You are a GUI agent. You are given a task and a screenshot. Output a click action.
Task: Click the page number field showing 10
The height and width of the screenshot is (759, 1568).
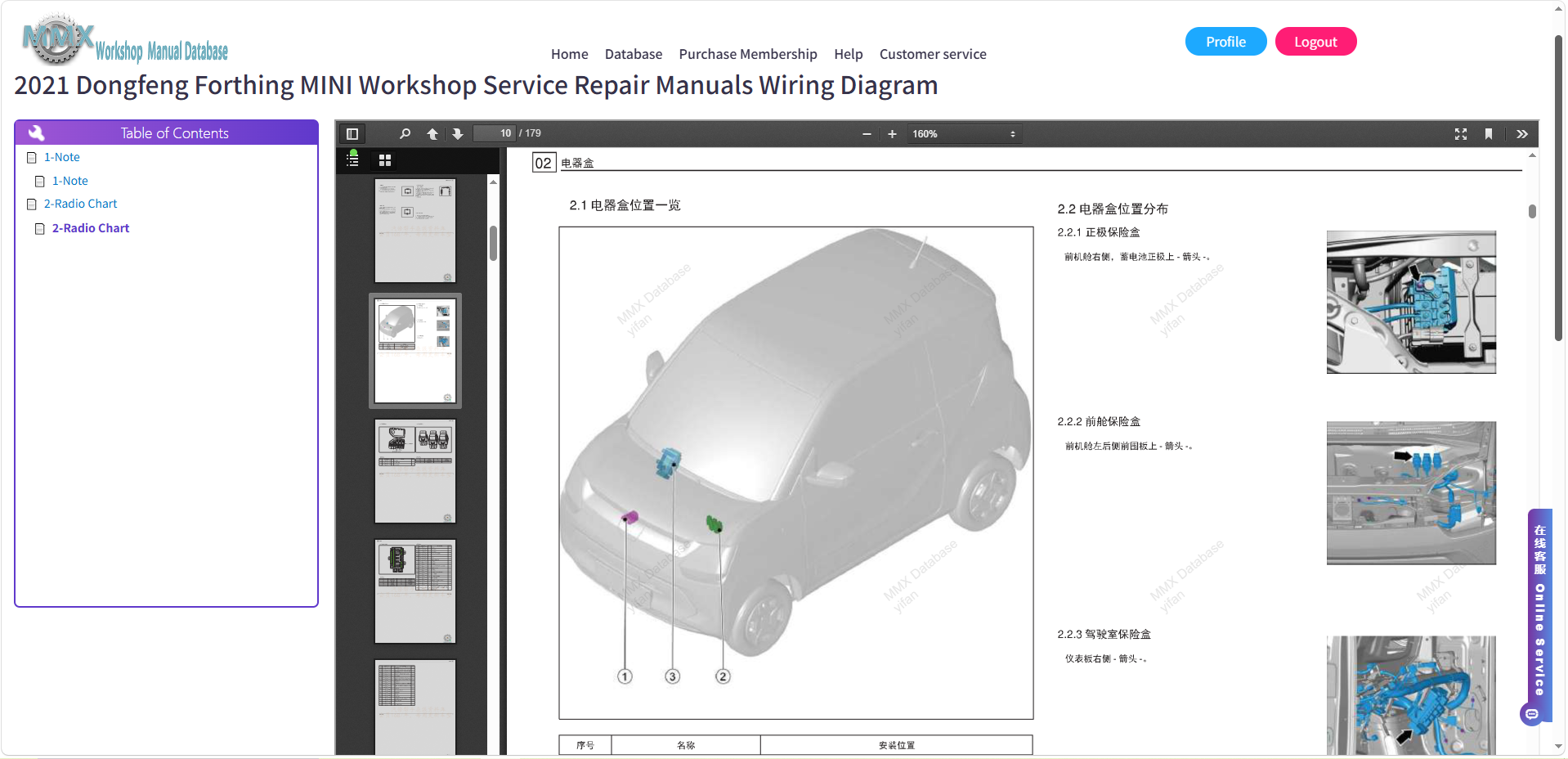pyautogui.click(x=495, y=133)
